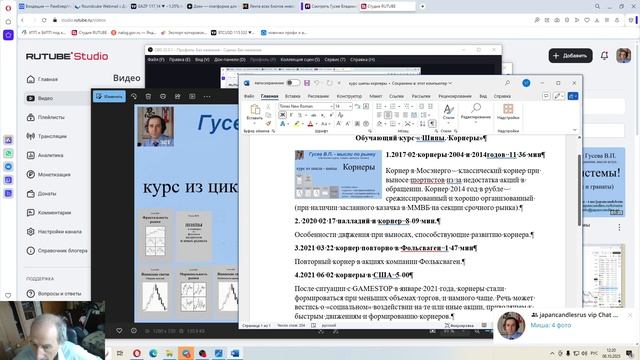Open Справка menu in OBS window
This screenshot has height=360, width=640.
(x=362, y=60)
